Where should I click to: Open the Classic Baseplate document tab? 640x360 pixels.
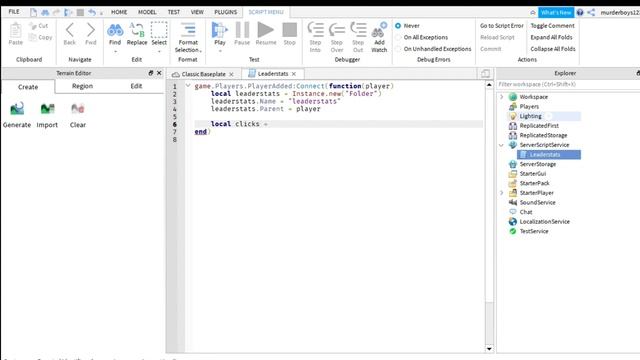(203, 74)
